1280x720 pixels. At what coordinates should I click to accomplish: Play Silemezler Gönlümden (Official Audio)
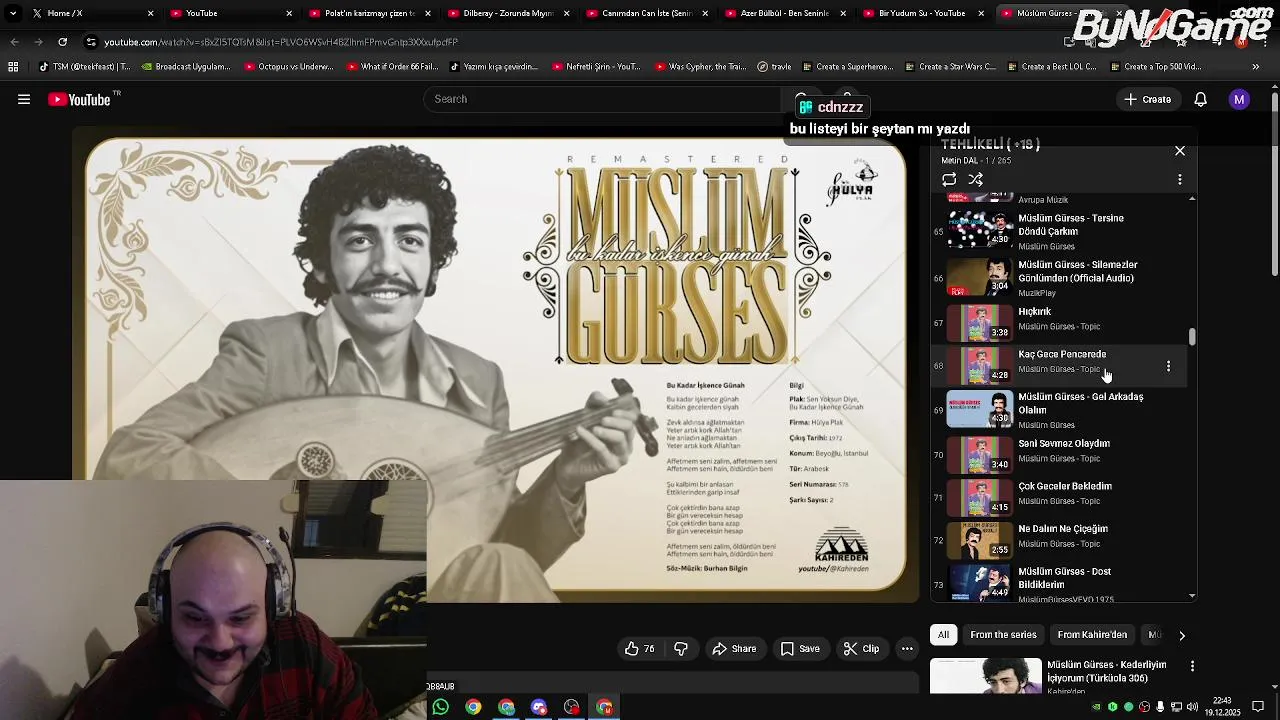pos(1060,278)
